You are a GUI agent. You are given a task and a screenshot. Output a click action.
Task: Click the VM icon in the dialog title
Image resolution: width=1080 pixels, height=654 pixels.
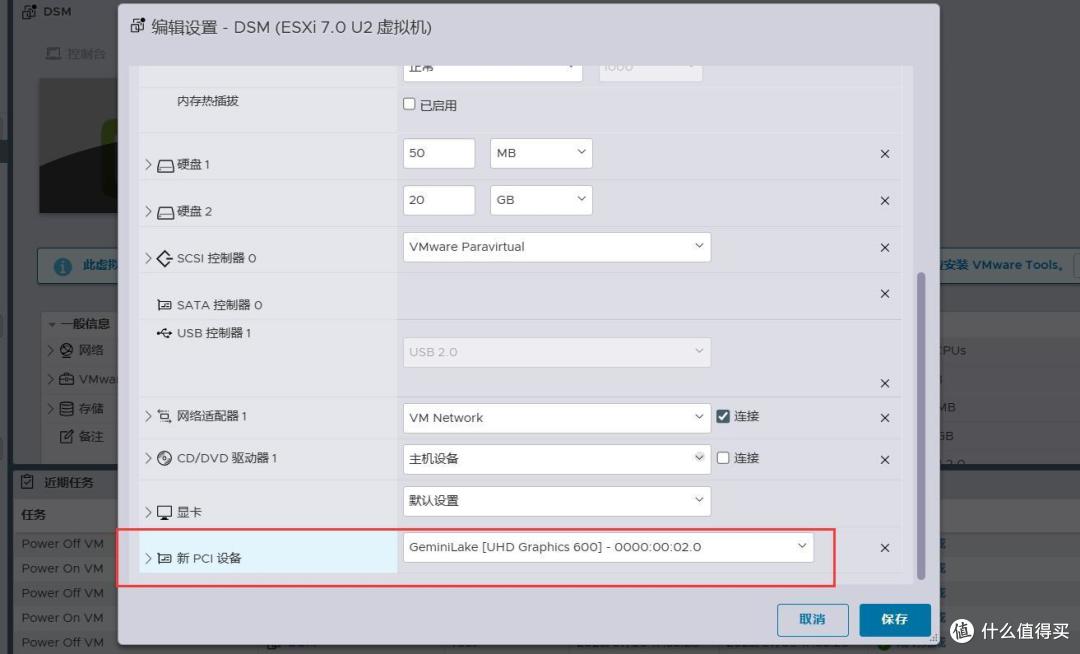(x=138, y=25)
